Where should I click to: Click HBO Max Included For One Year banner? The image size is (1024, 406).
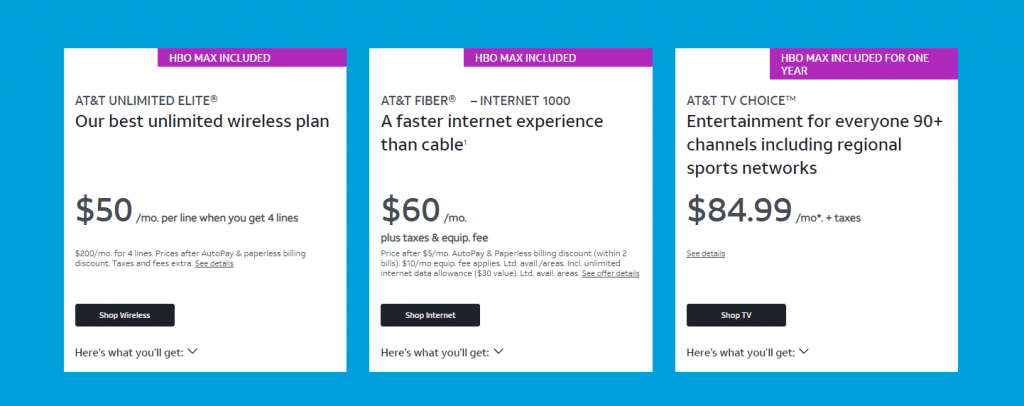(x=864, y=64)
